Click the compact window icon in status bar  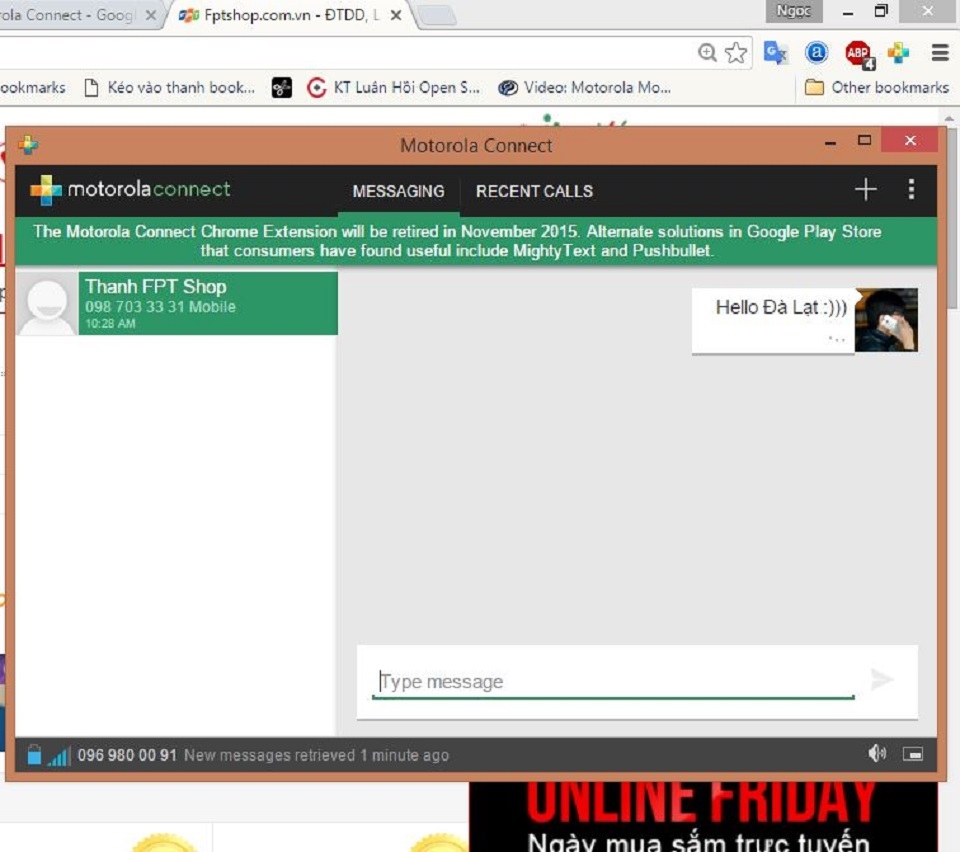(912, 754)
